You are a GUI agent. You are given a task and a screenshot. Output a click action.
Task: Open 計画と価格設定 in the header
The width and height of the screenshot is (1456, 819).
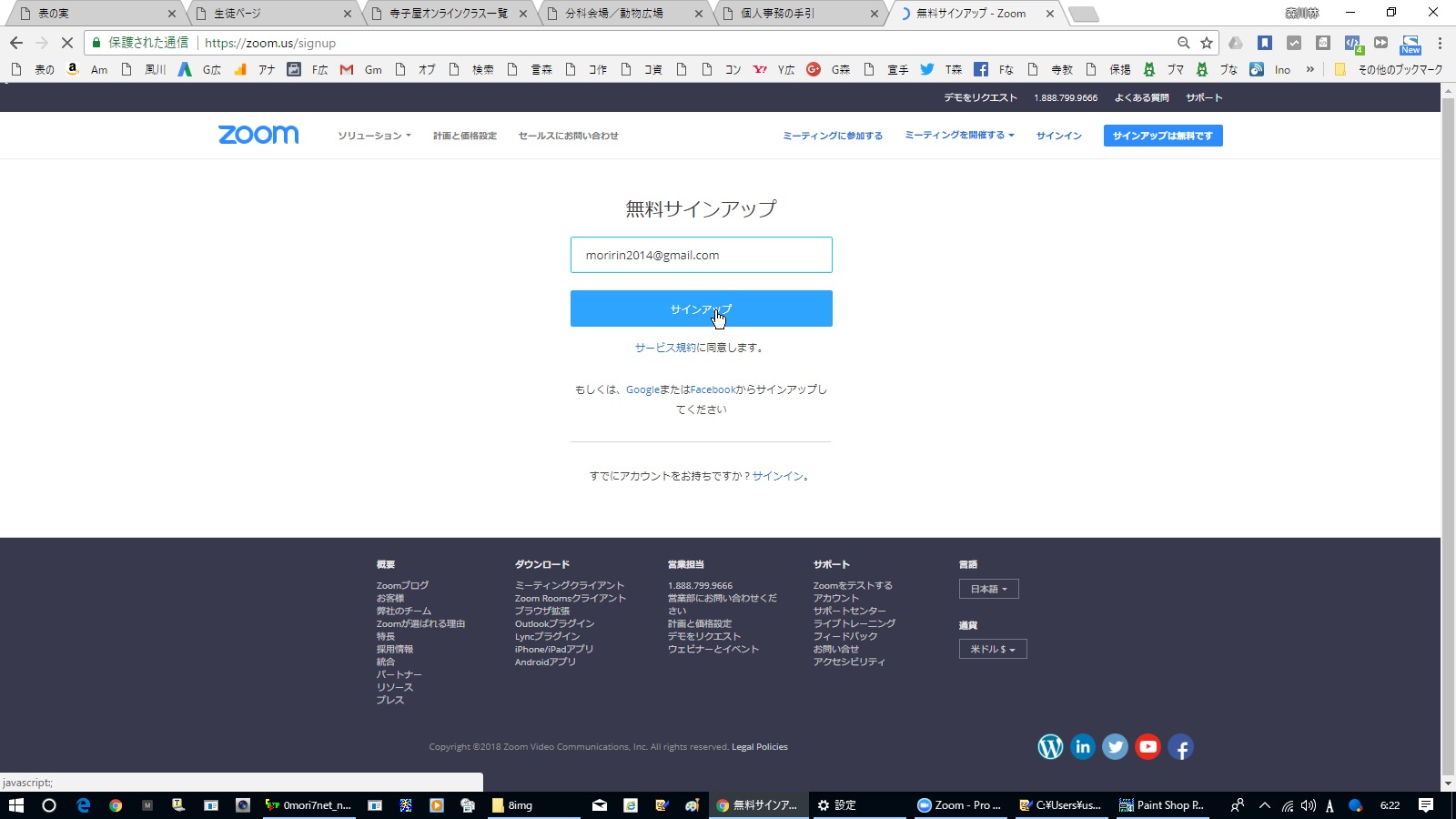point(465,136)
